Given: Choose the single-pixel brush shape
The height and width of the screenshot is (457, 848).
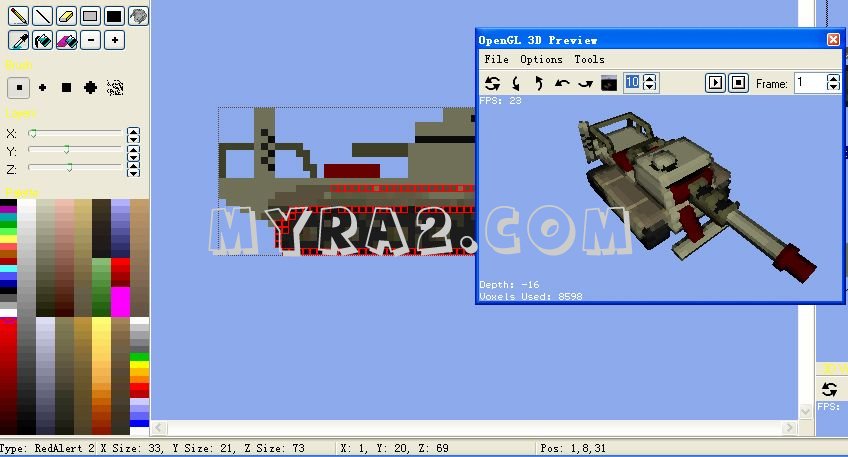Looking at the screenshot, I should click(x=18, y=88).
